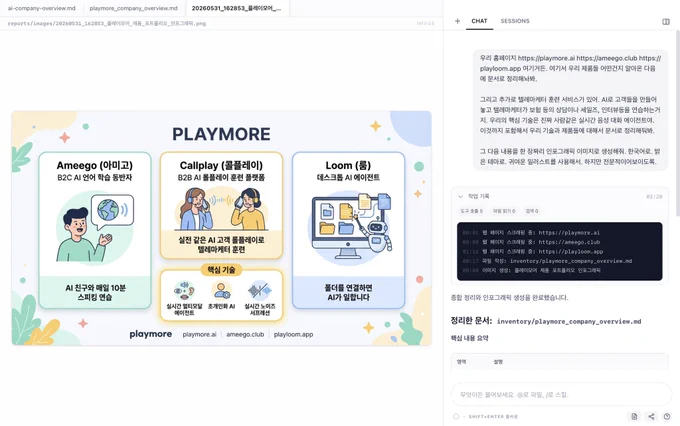This screenshot has width=680, height=426.
Task: Start a new chat with the plus icon
Action: (x=457, y=21)
